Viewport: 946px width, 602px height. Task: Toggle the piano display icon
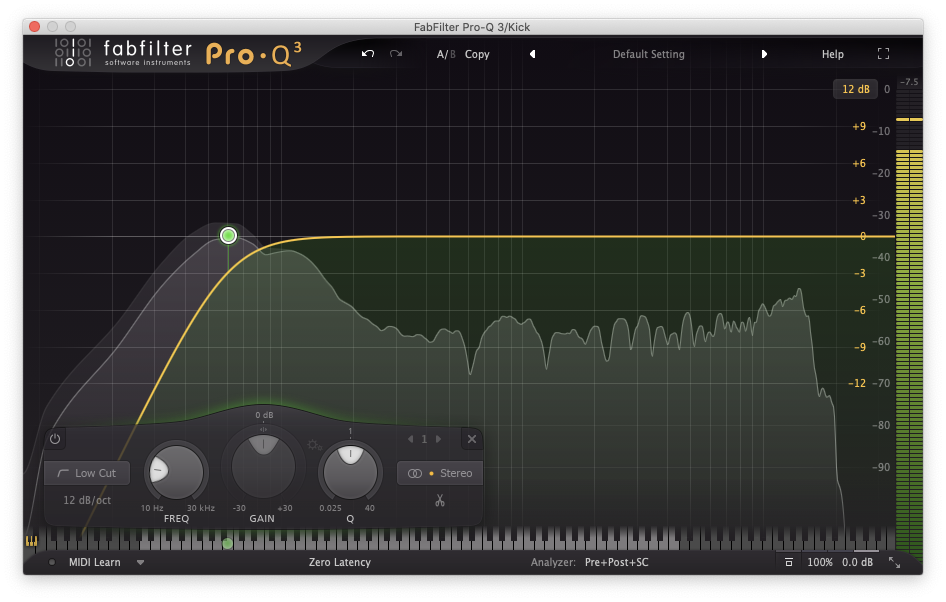[31, 541]
